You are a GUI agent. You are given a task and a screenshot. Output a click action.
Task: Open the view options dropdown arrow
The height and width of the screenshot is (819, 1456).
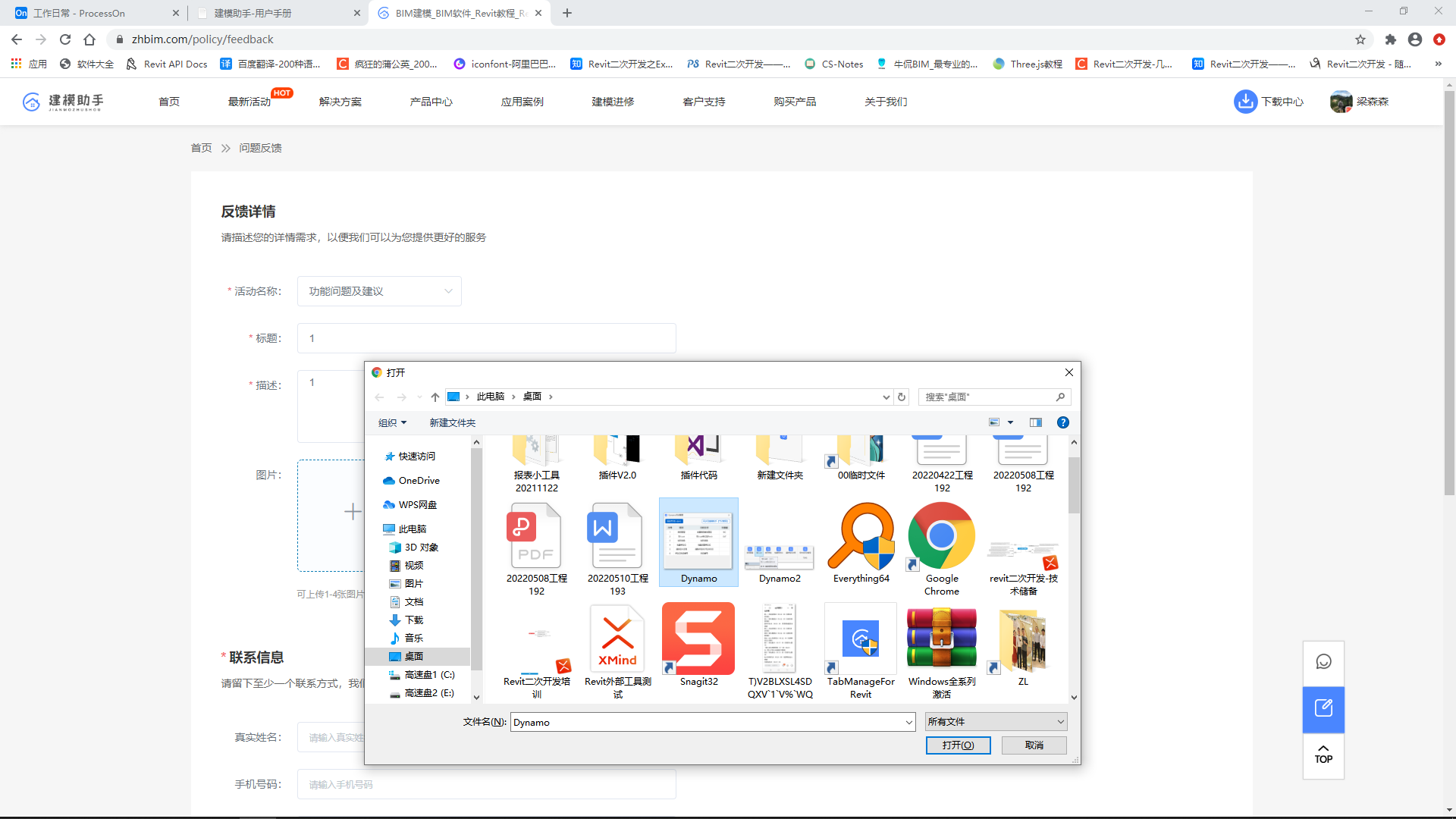[x=1010, y=422]
